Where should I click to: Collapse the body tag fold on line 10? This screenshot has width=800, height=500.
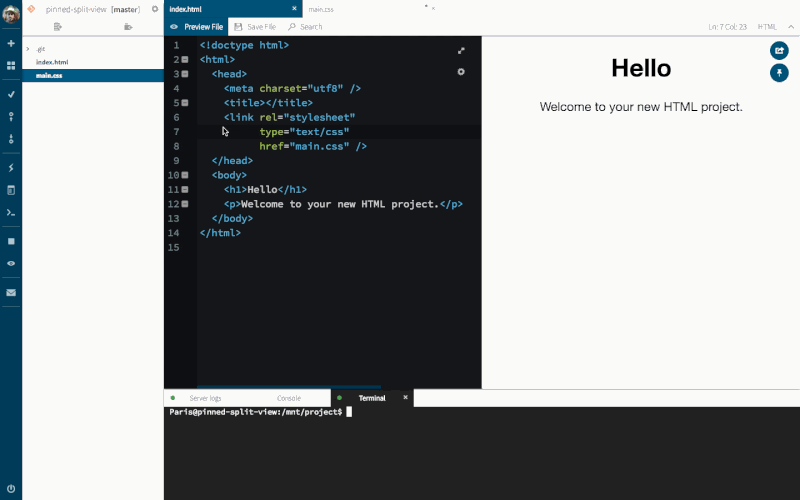tap(185, 175)
